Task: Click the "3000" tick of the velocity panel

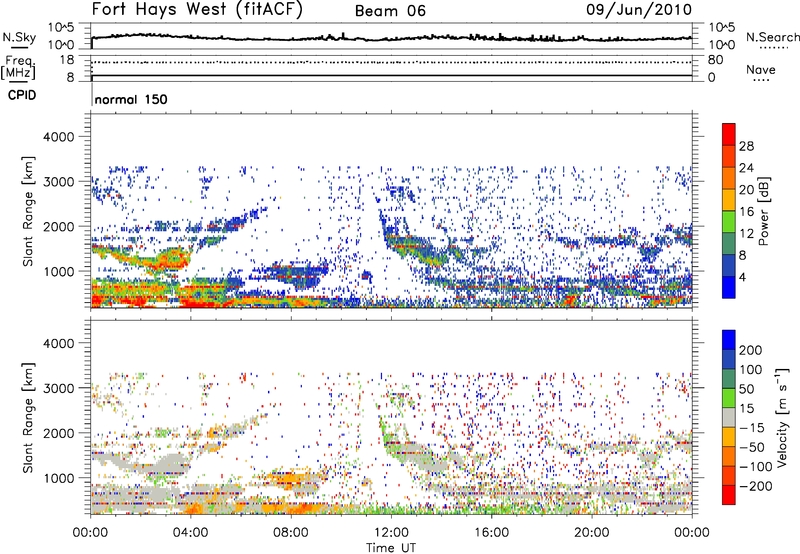Action: (x=58, y=388)
